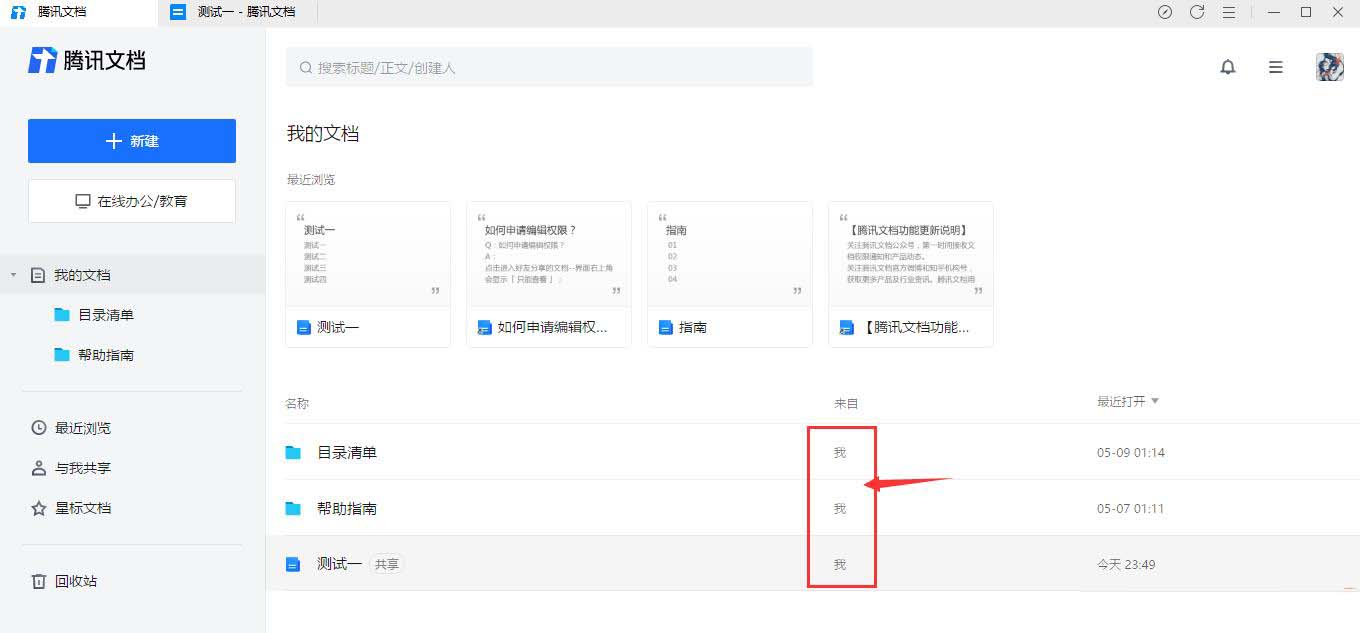This screenshot has width=1360, height=633.
Task: Open the hamburger menu beside the avatar
Action: point(1276,67)
